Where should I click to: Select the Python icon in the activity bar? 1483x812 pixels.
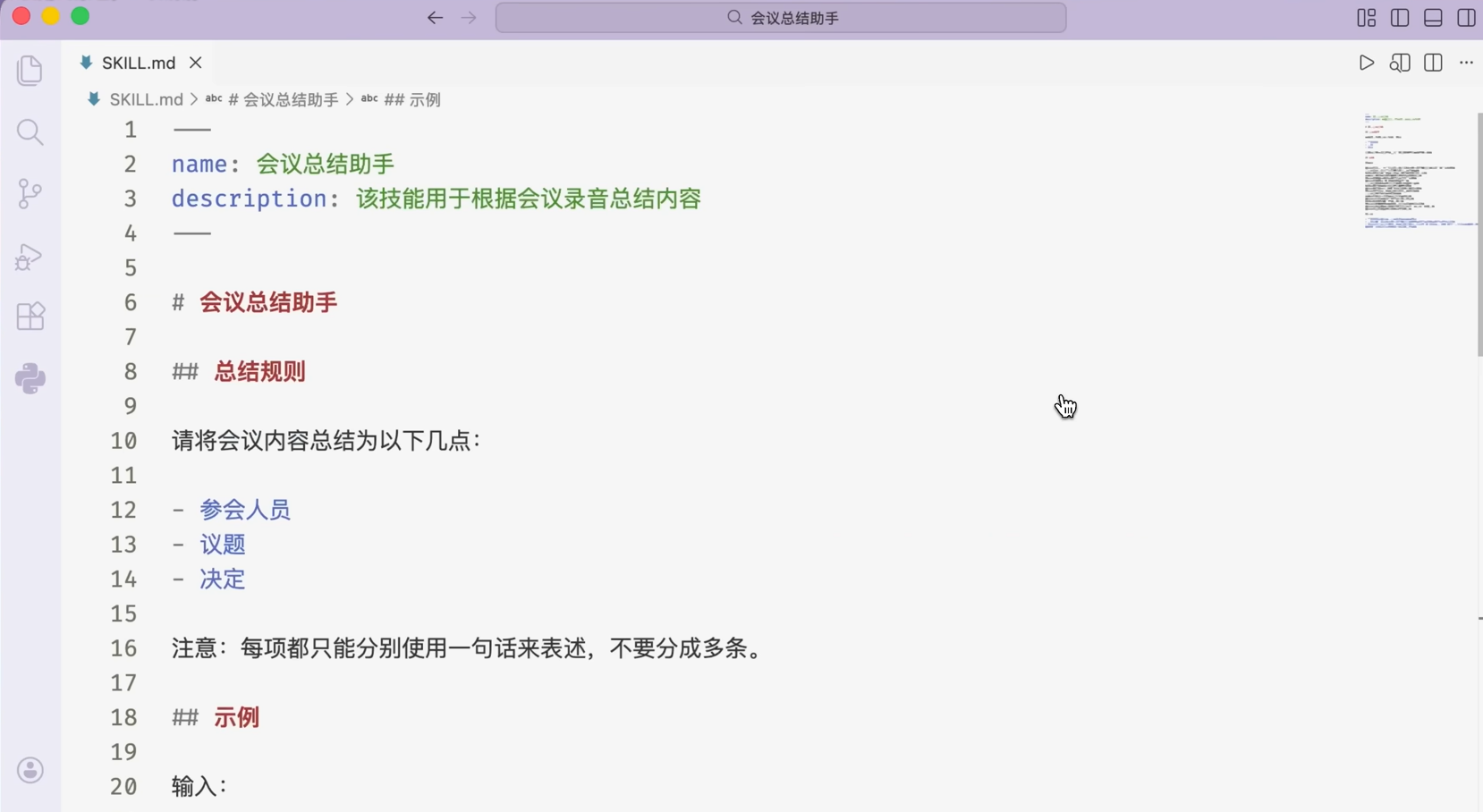click(x=30, y=379)
